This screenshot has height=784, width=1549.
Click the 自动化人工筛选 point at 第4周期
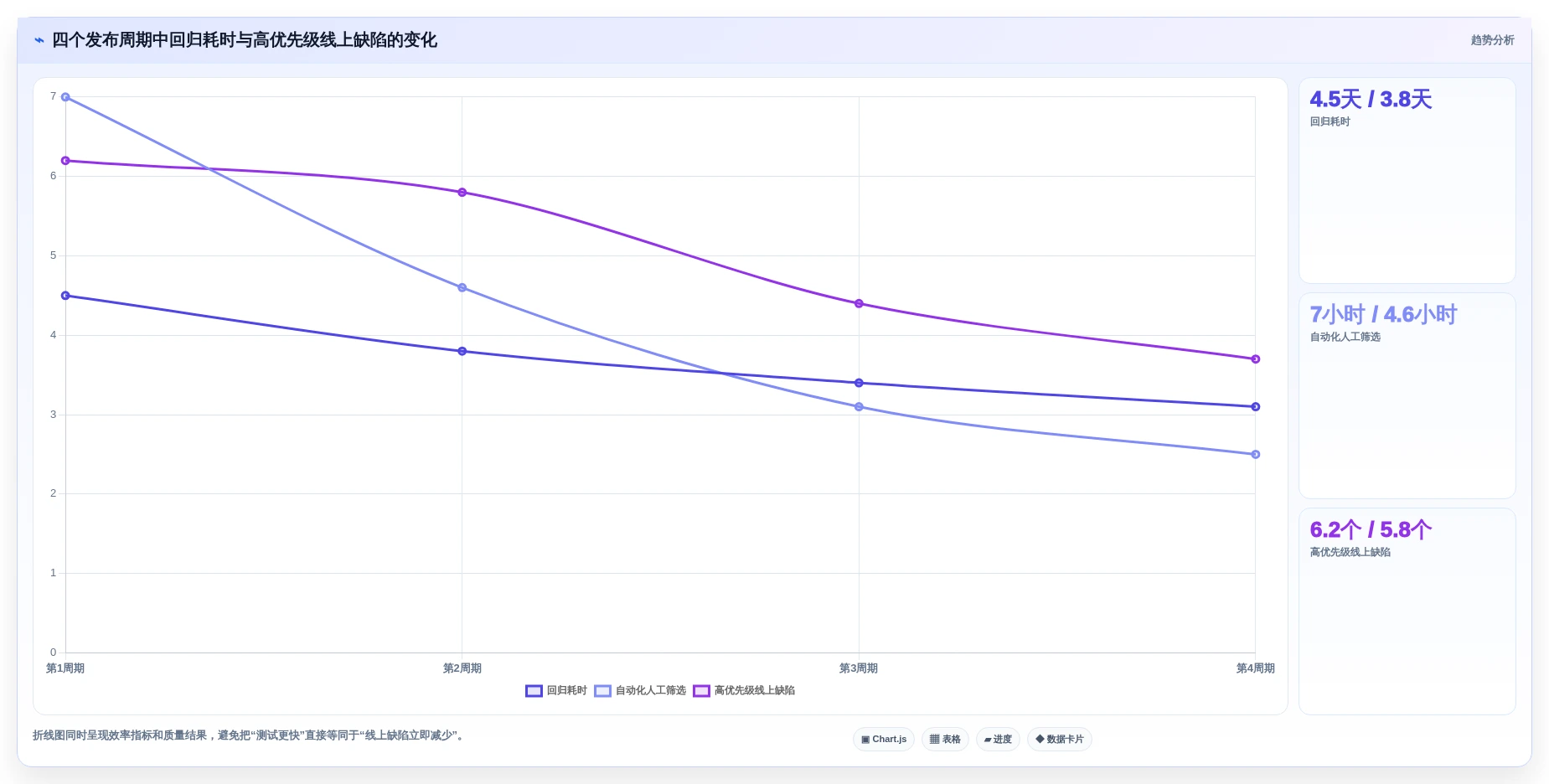point(1256,455)
